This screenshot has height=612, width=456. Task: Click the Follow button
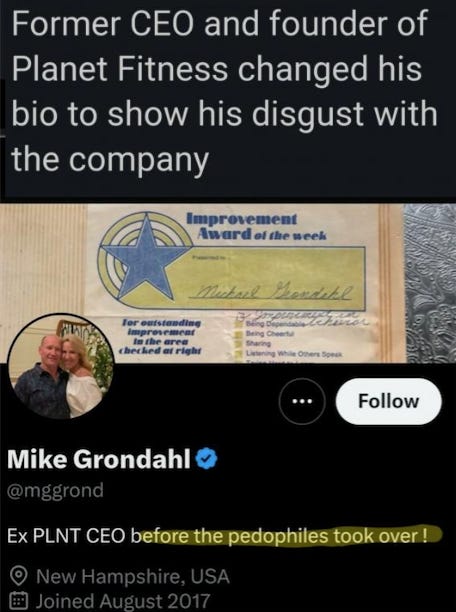point(388,401)
